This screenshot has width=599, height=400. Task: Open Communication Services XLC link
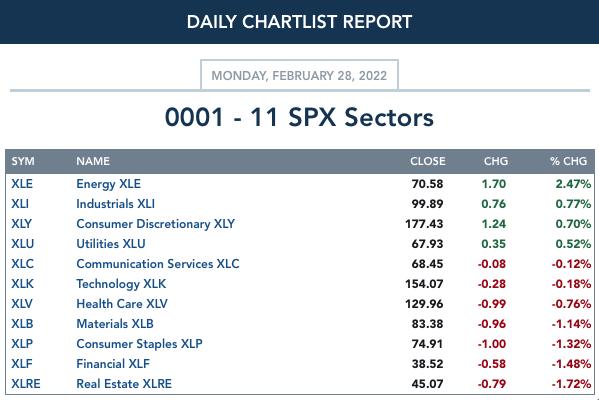[x=158, y=264]
